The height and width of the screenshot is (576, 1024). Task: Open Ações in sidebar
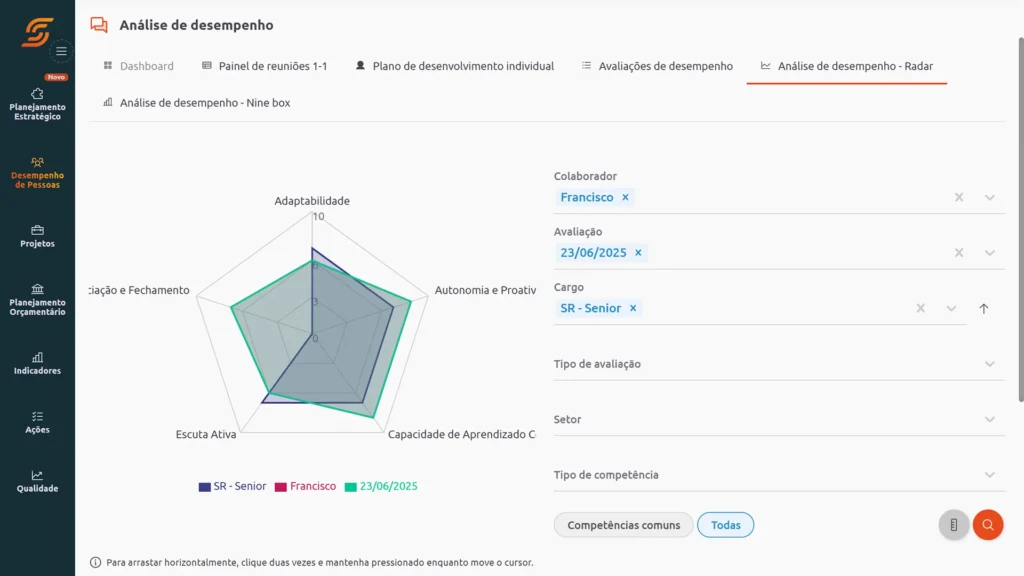tap(37, 423)
